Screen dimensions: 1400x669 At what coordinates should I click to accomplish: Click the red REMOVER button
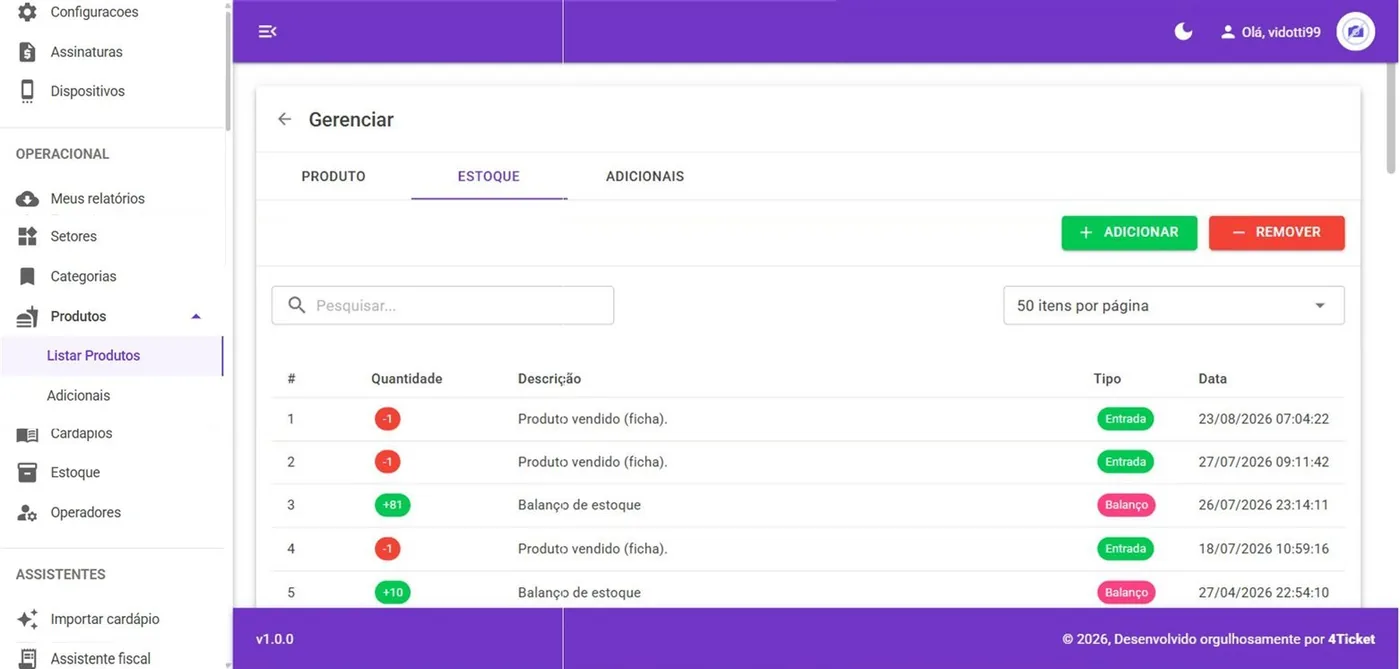point(1276,232)
